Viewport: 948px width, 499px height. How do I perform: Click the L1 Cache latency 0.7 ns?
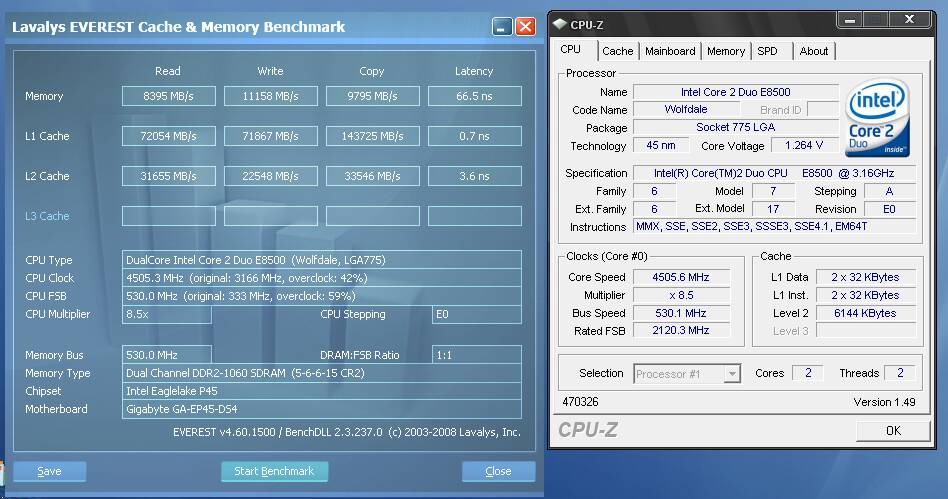point(475,136)
